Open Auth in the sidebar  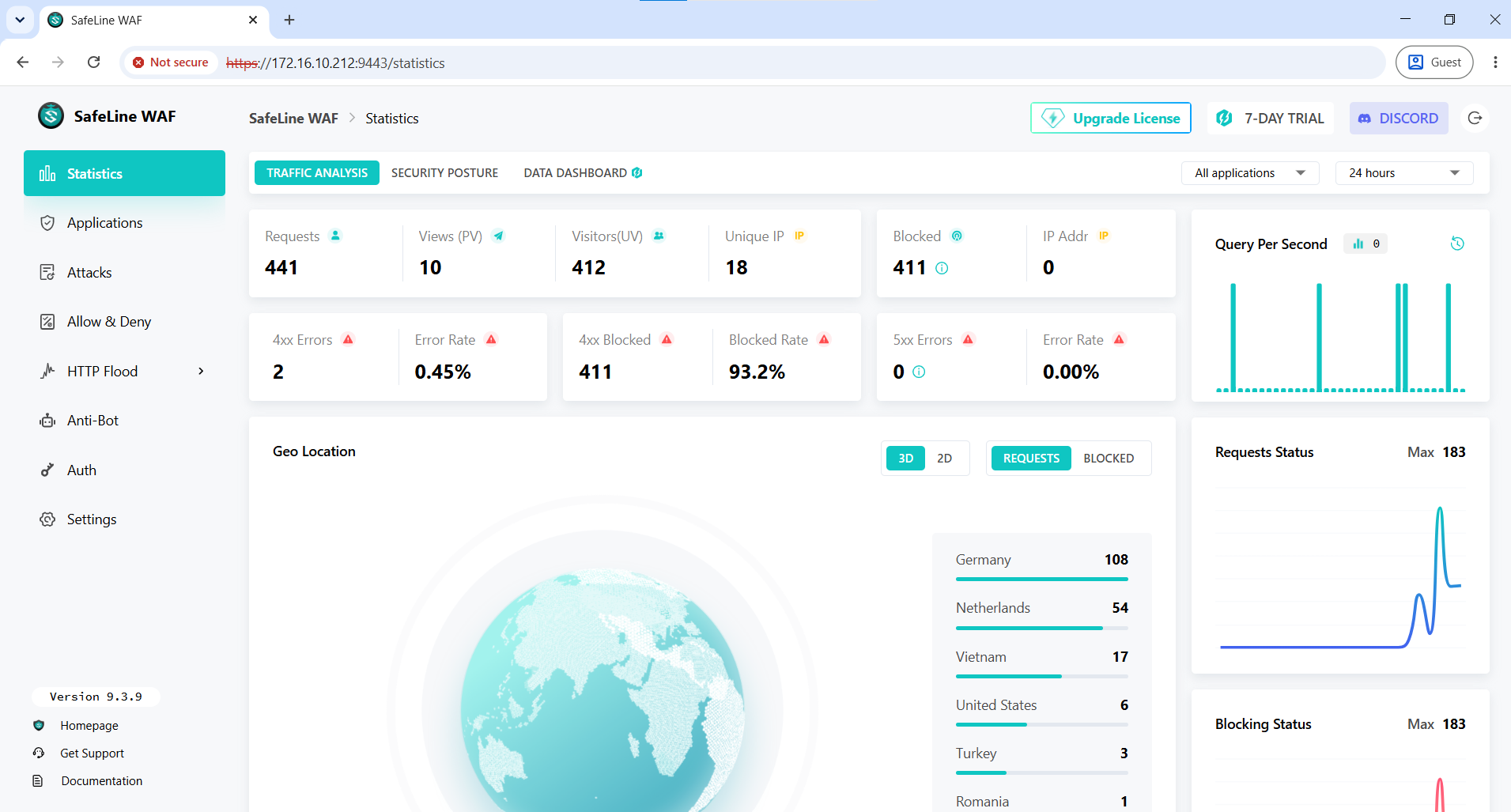coord(124,470)
